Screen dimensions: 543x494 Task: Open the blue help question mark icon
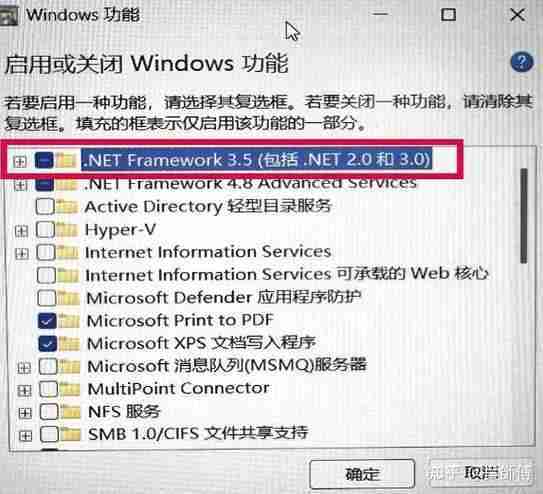coord(522,63)
